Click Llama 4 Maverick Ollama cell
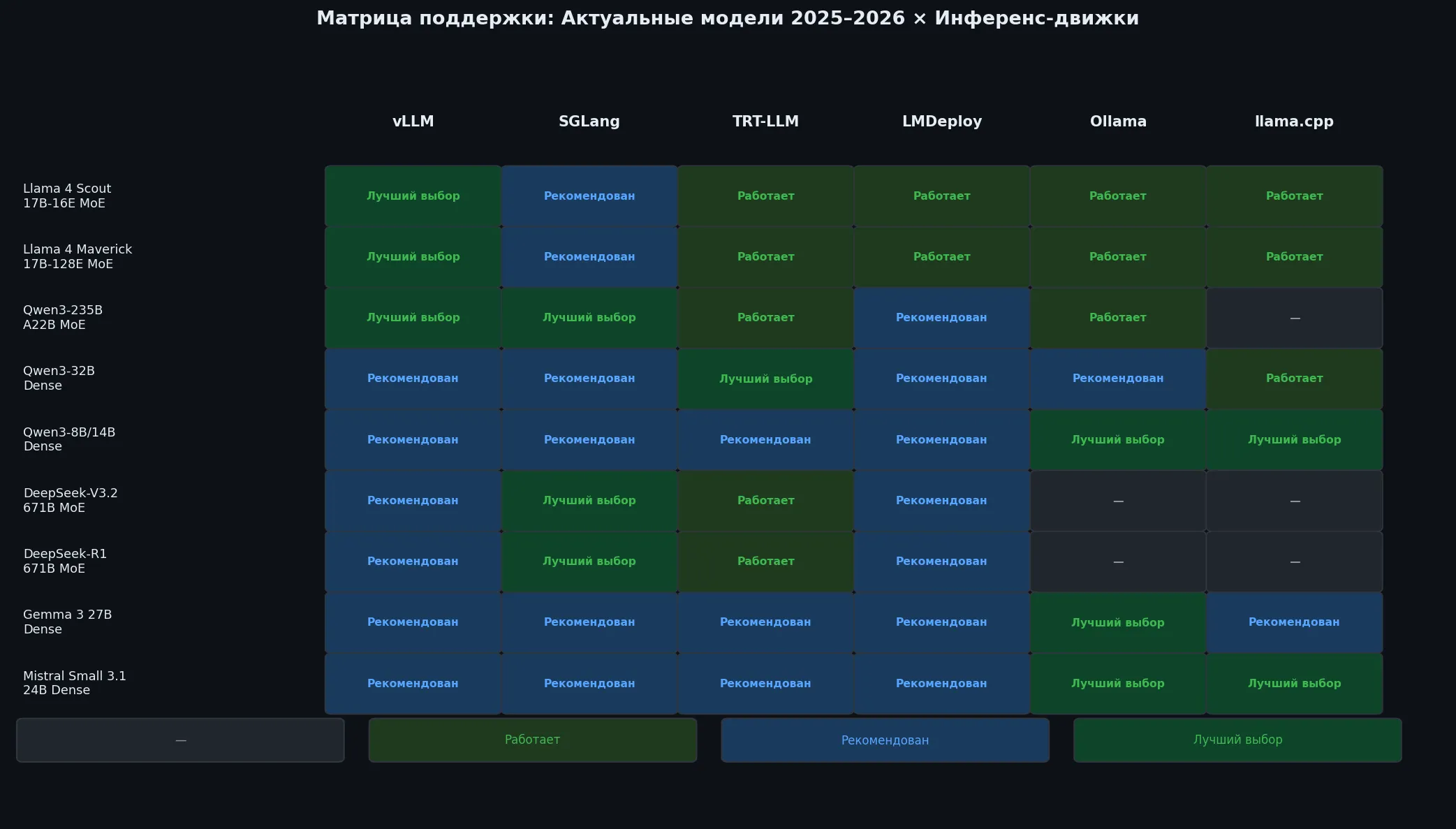This screenshot has width=1456, height=829. tap(1118, 256)
